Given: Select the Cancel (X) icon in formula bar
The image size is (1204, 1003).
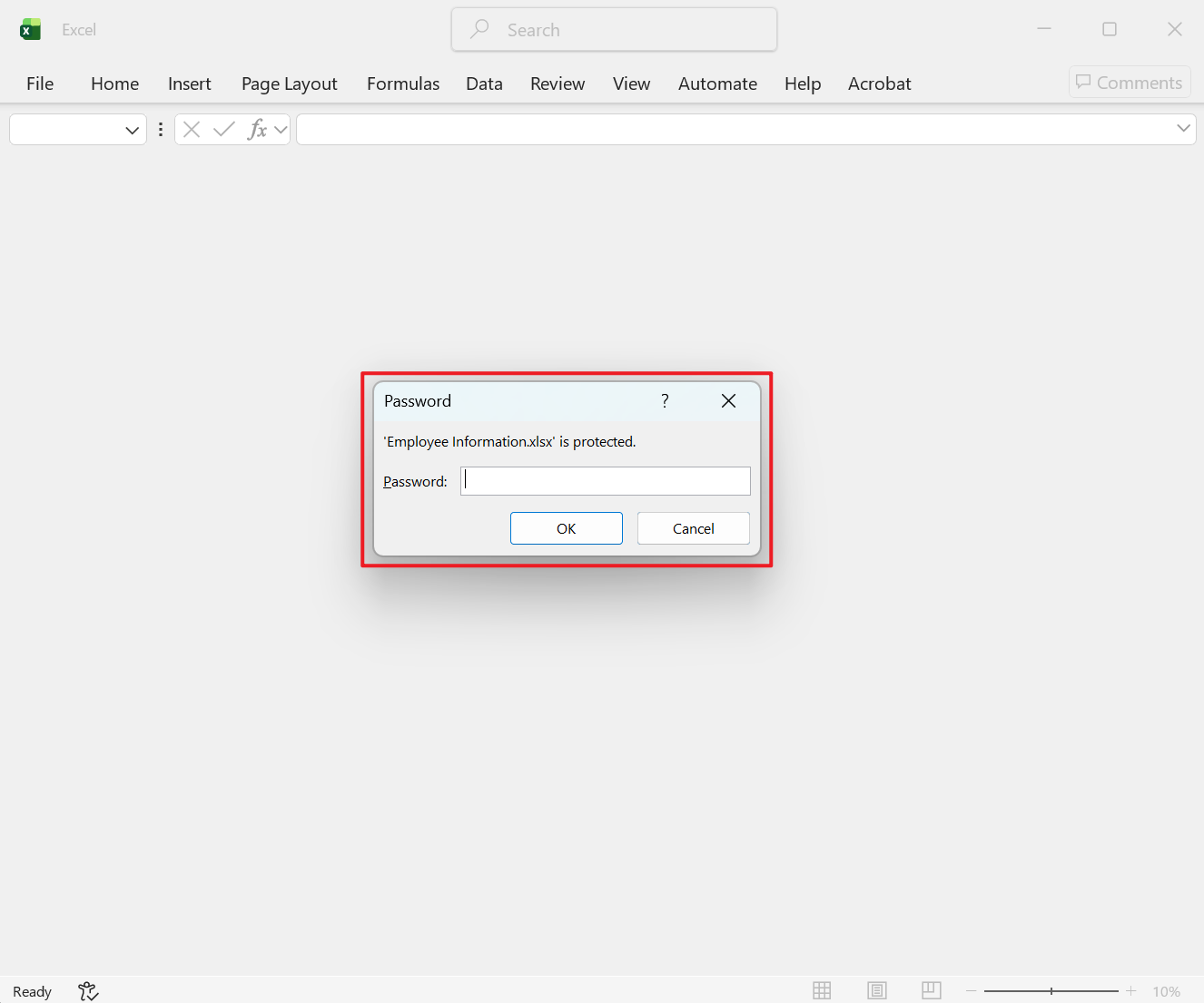Looking at the screenshot, I should (x=191, y=129).
